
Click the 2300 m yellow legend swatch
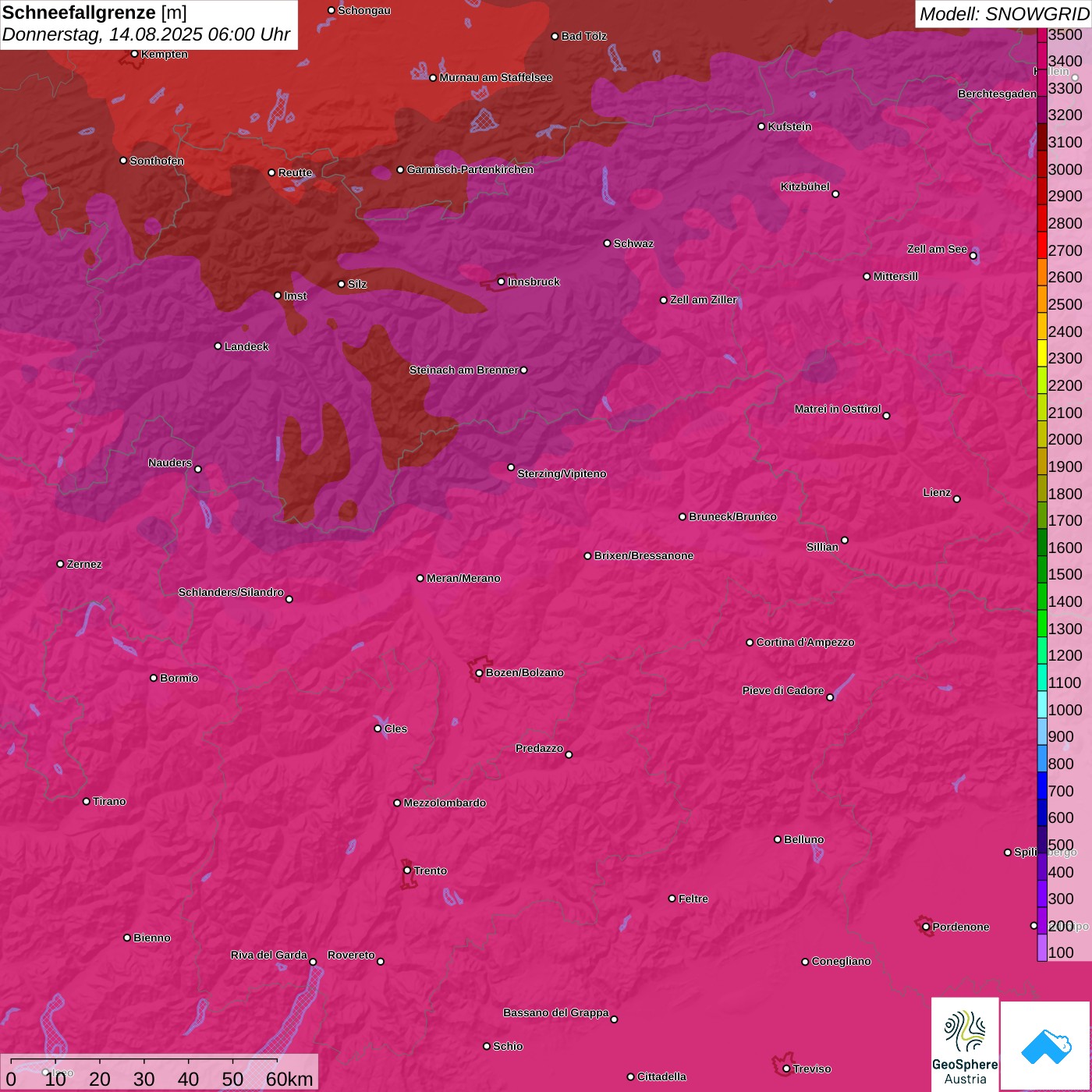tap(1041, 353)
